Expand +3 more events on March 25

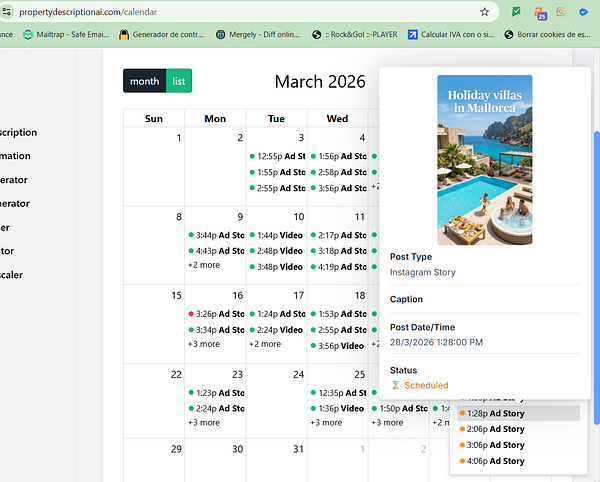click(326, 423)
